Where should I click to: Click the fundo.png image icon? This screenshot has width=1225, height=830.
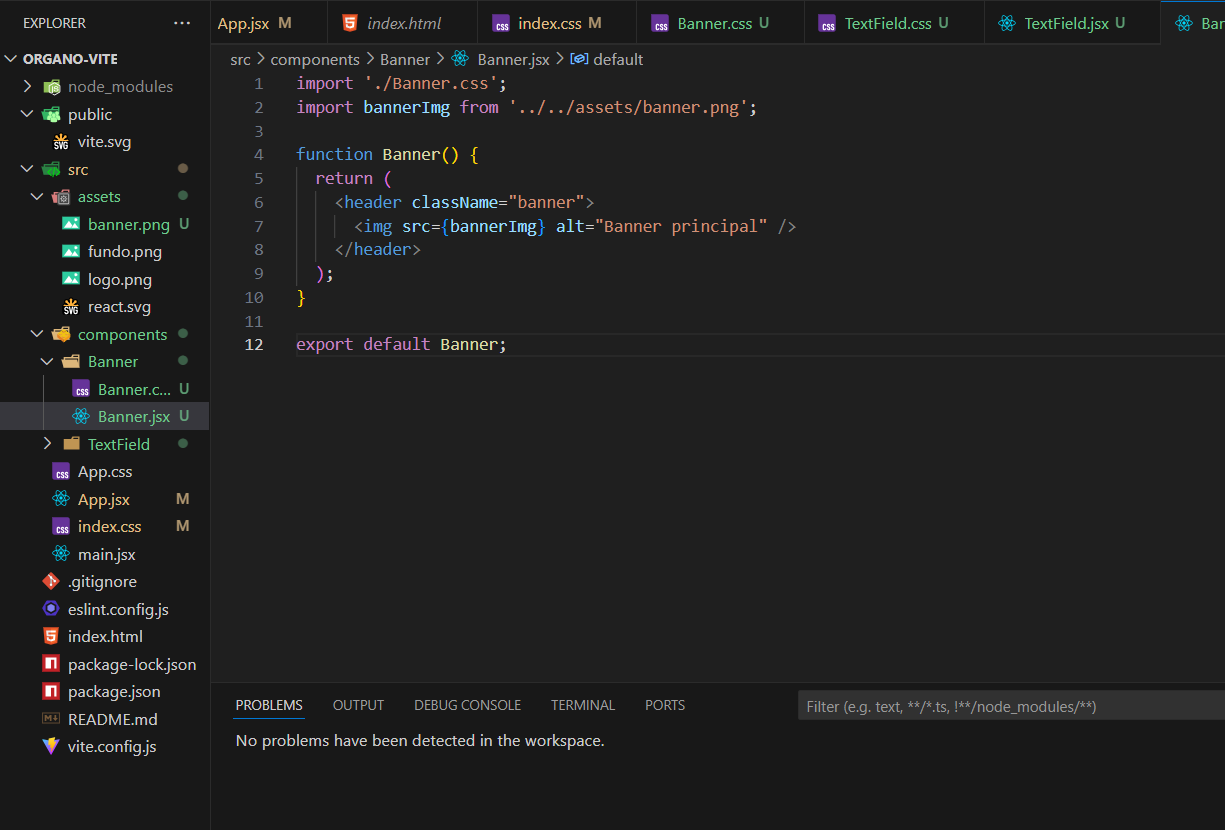tap(71, 252)
